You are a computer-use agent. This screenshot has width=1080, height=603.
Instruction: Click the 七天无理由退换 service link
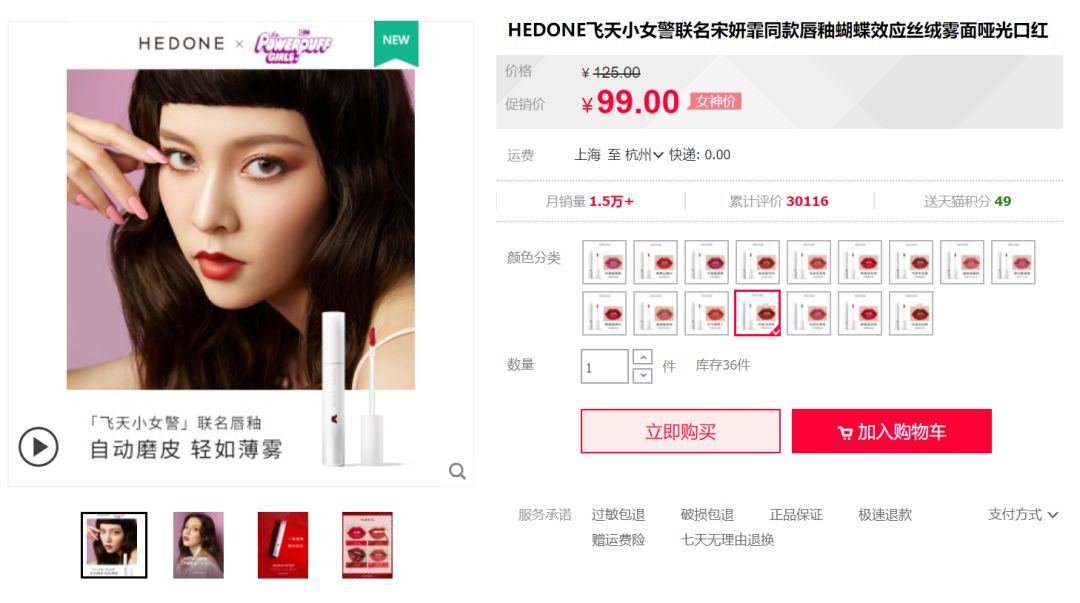[727, 540]
